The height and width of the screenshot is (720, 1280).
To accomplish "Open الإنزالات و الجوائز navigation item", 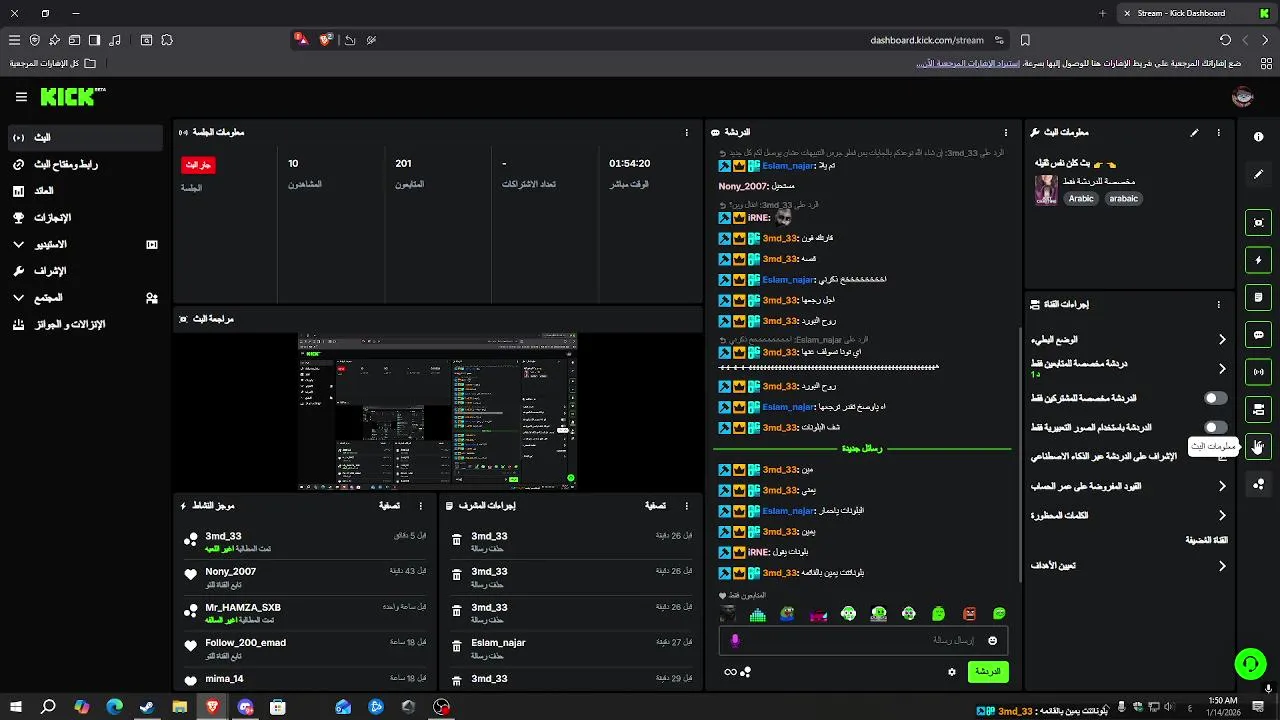I will [85, 325].
